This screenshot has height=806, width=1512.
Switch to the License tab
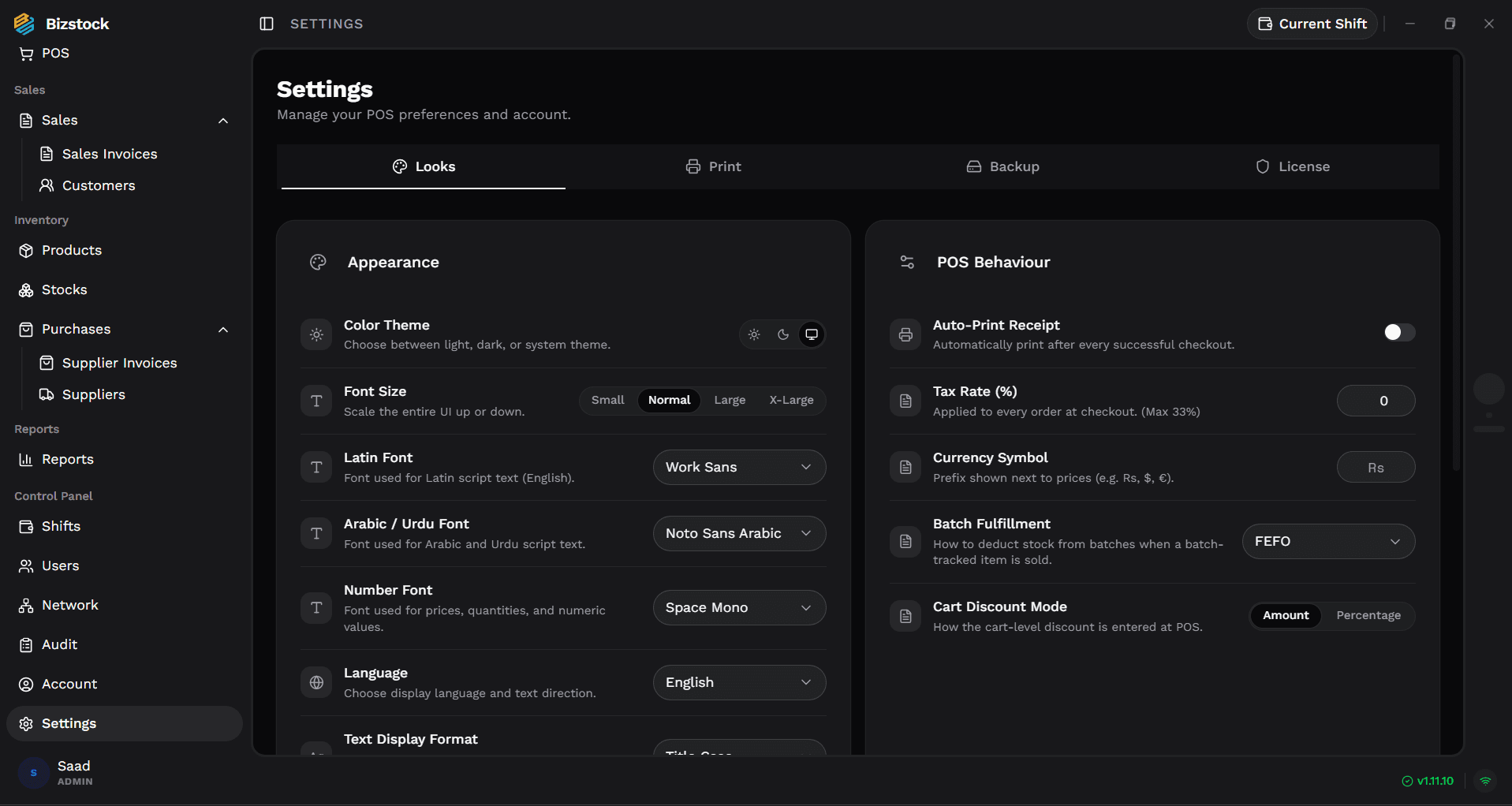click(x=1292, y=166)
